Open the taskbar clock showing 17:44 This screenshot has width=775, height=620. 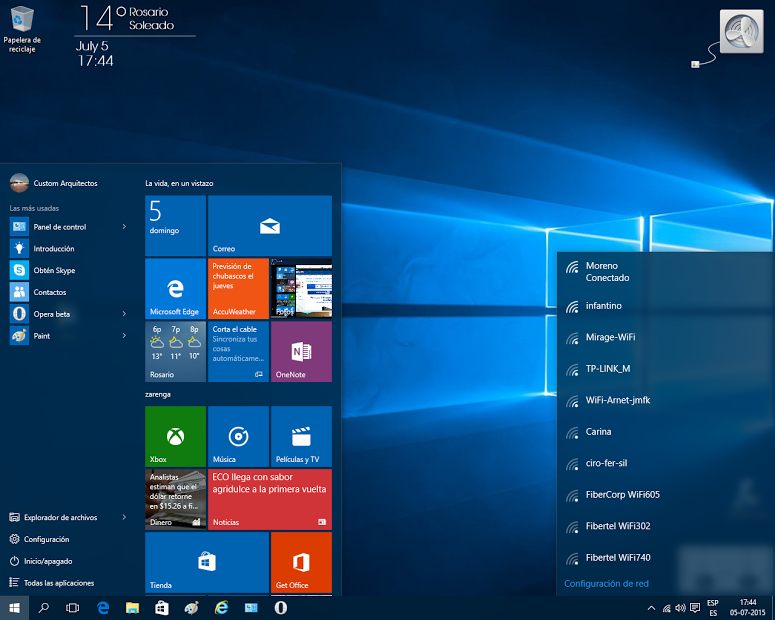(x=748, y=608)
